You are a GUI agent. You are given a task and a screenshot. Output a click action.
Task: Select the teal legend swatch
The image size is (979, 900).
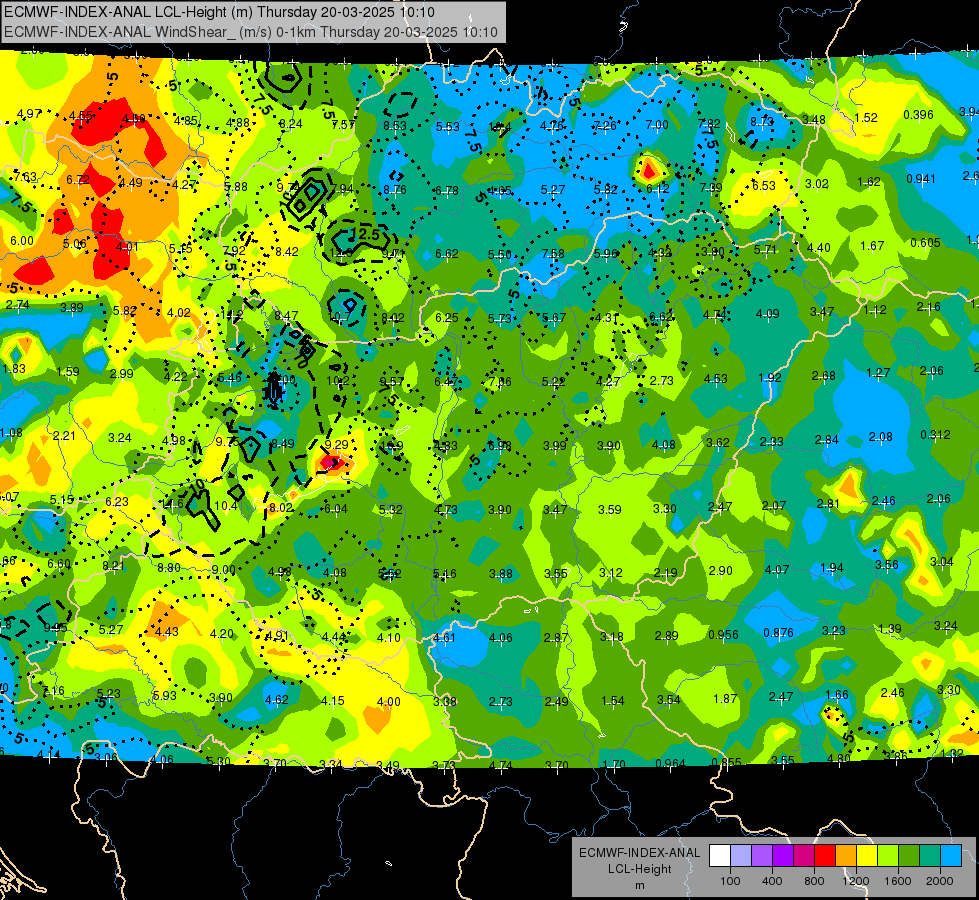pos(930,856)
